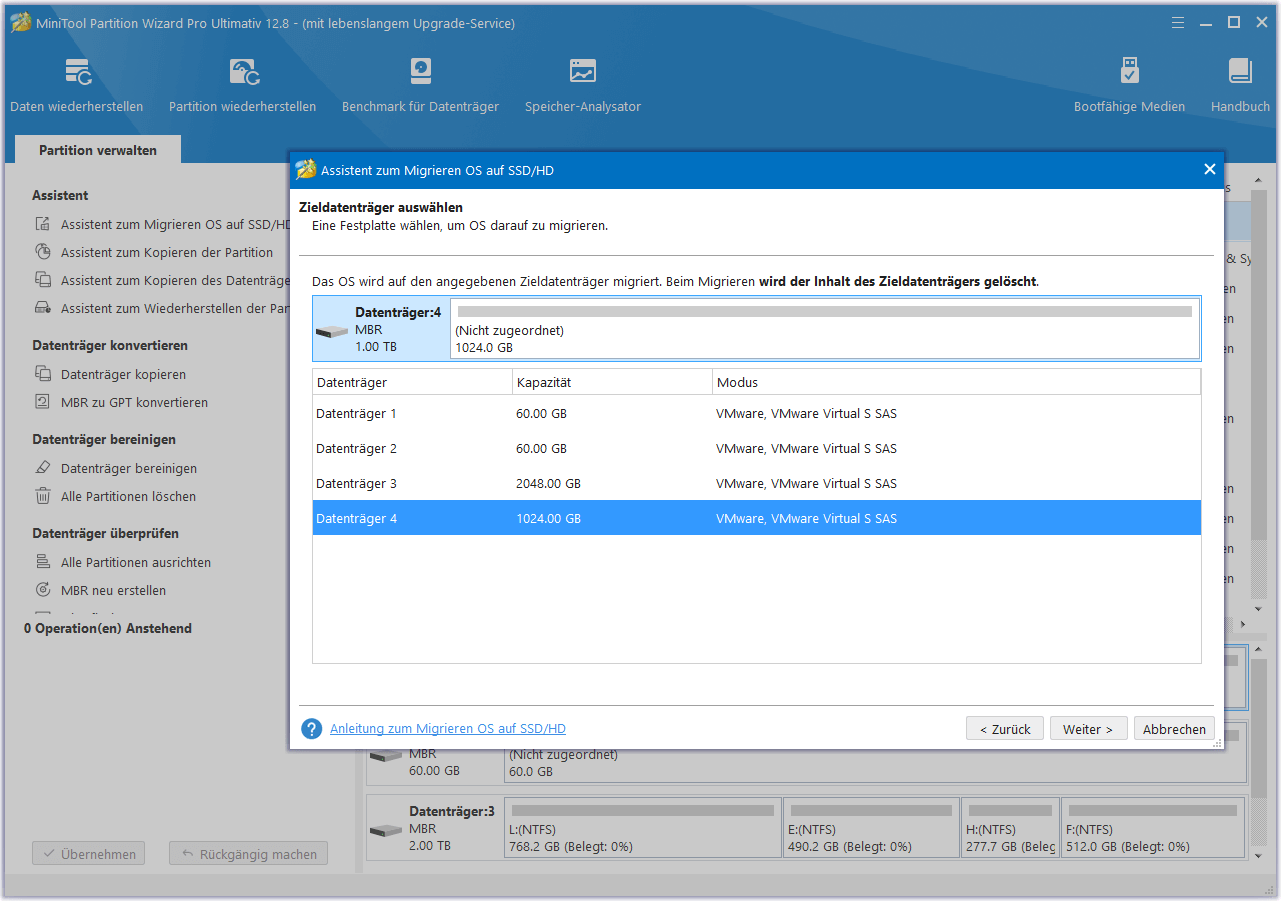
Task: Open the Handbuch manual
Action: point(1240,86)
